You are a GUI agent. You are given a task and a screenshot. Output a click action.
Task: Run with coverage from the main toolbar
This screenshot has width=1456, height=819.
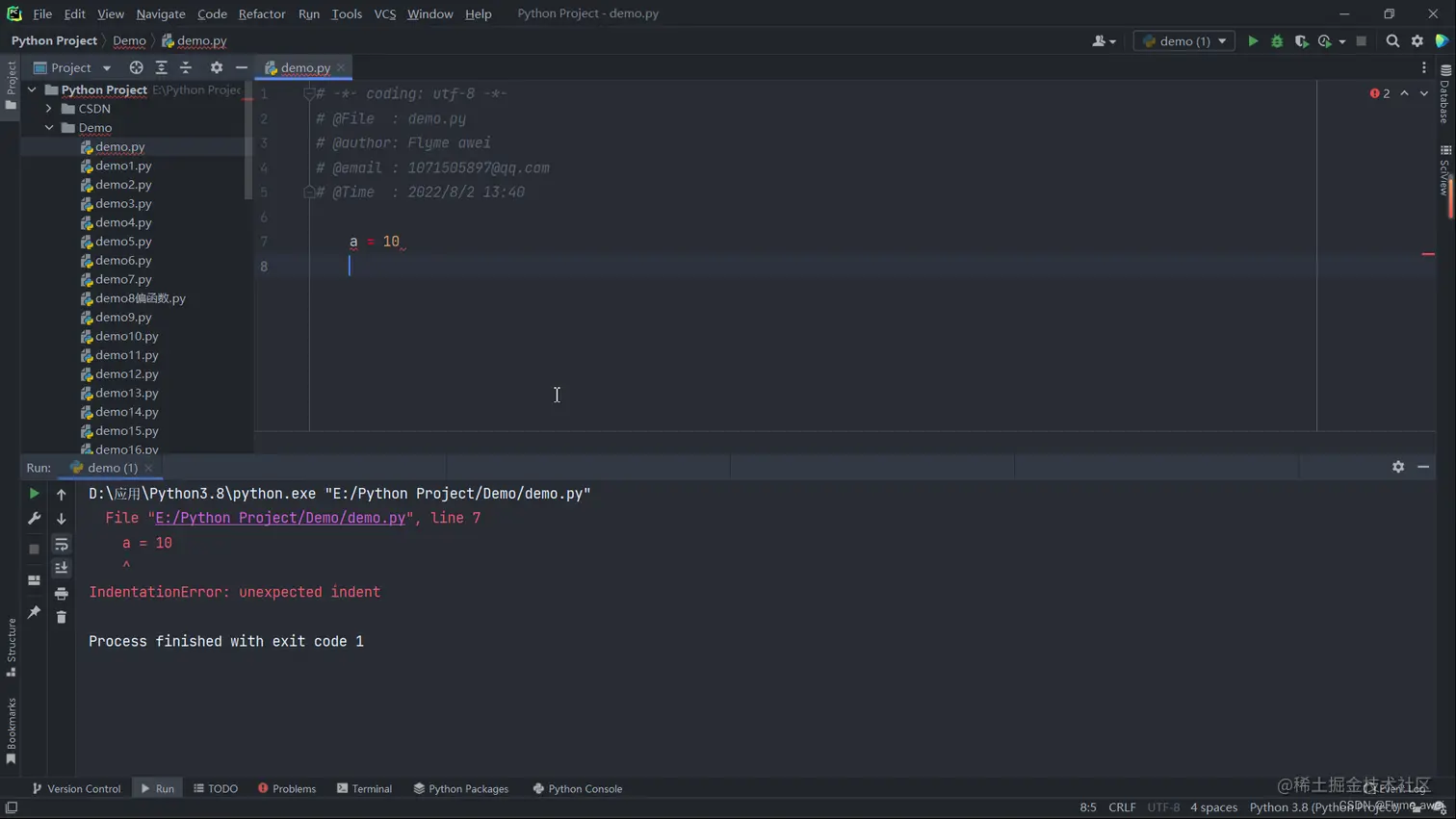click(x=1301, y=41)
